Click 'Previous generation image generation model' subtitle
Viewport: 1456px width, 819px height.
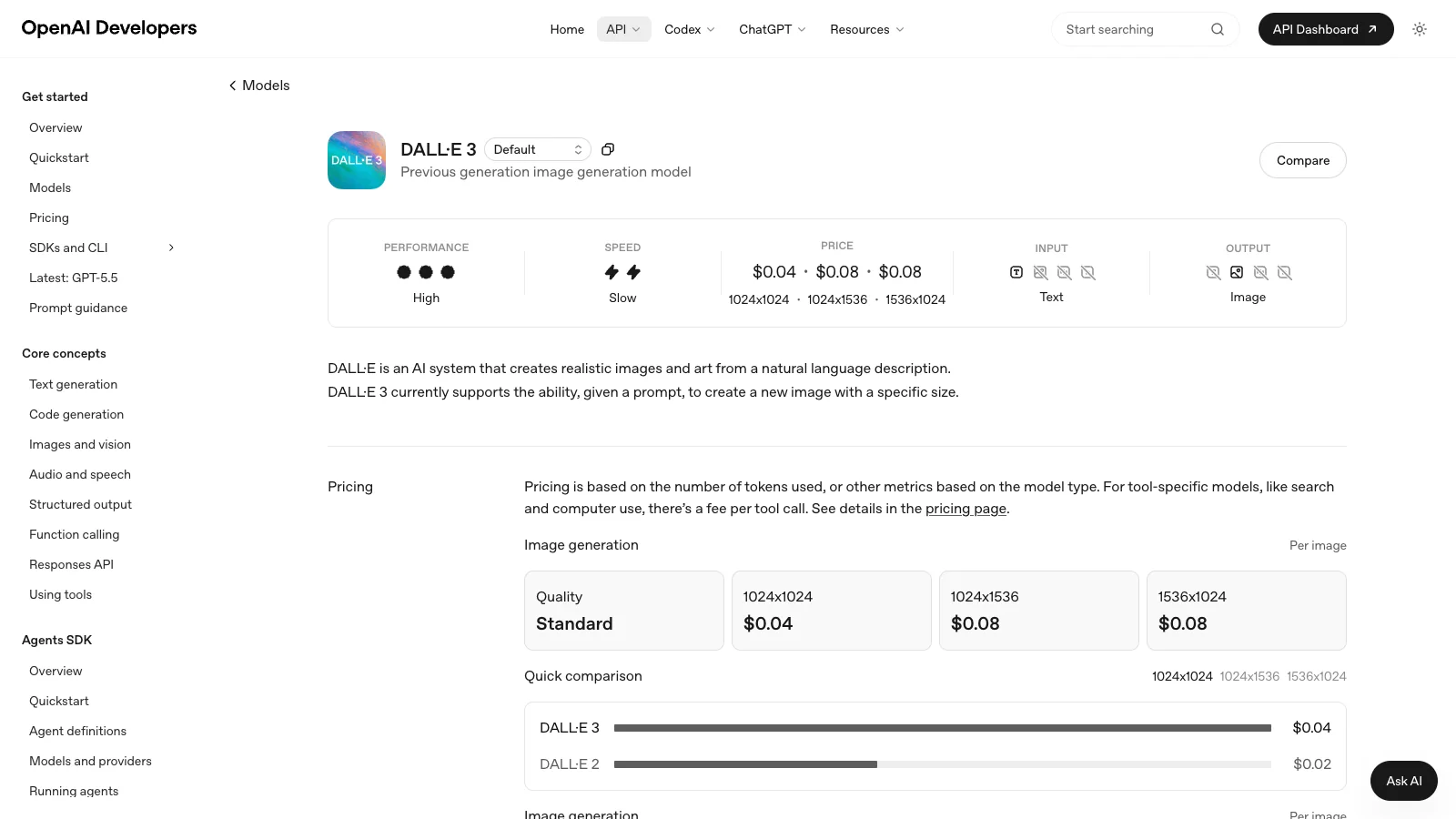coord(546,172)
